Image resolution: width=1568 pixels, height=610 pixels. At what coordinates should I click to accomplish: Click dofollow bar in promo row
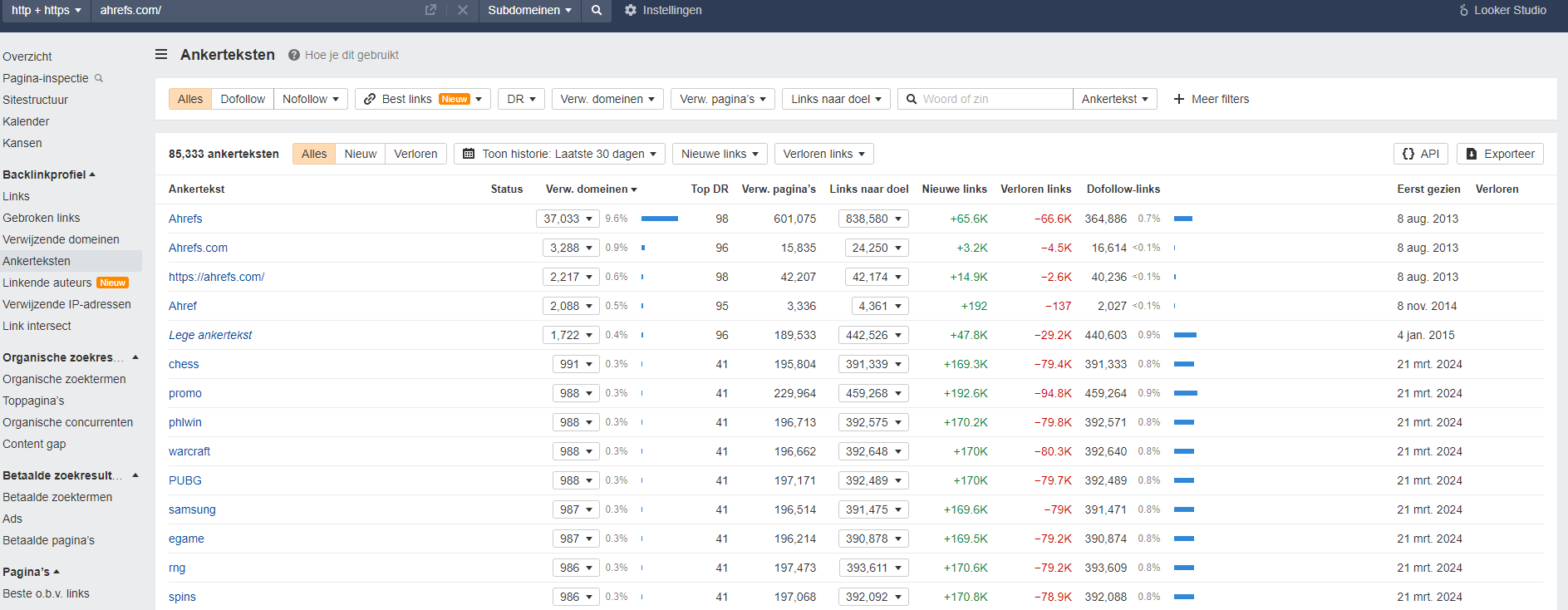coord(1186,393)
